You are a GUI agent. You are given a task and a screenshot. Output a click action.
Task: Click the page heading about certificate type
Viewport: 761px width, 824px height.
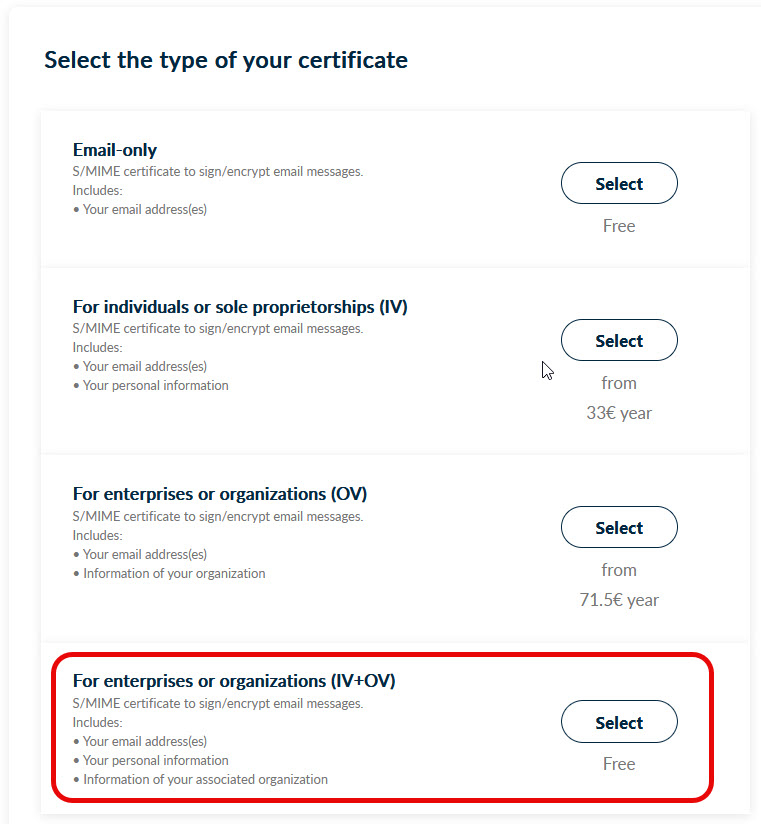click(225, 60)
